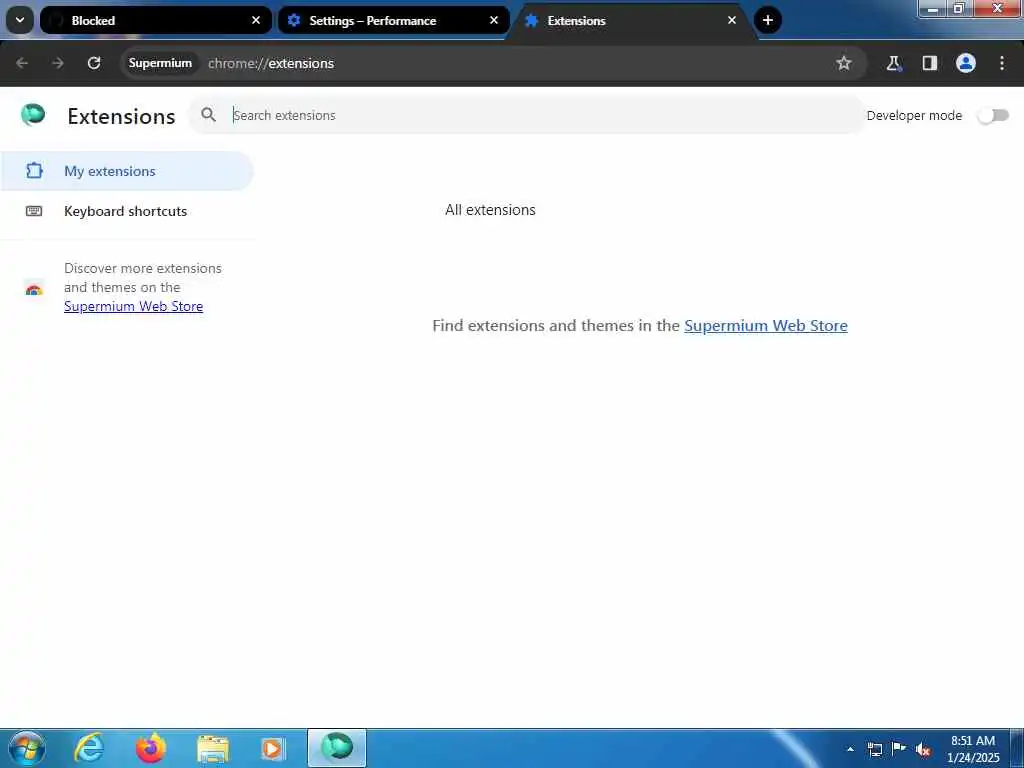Click the Supermium site info chip
Image resolution: width=1024 pixels, height=768 pixels.
pos(160,63)
